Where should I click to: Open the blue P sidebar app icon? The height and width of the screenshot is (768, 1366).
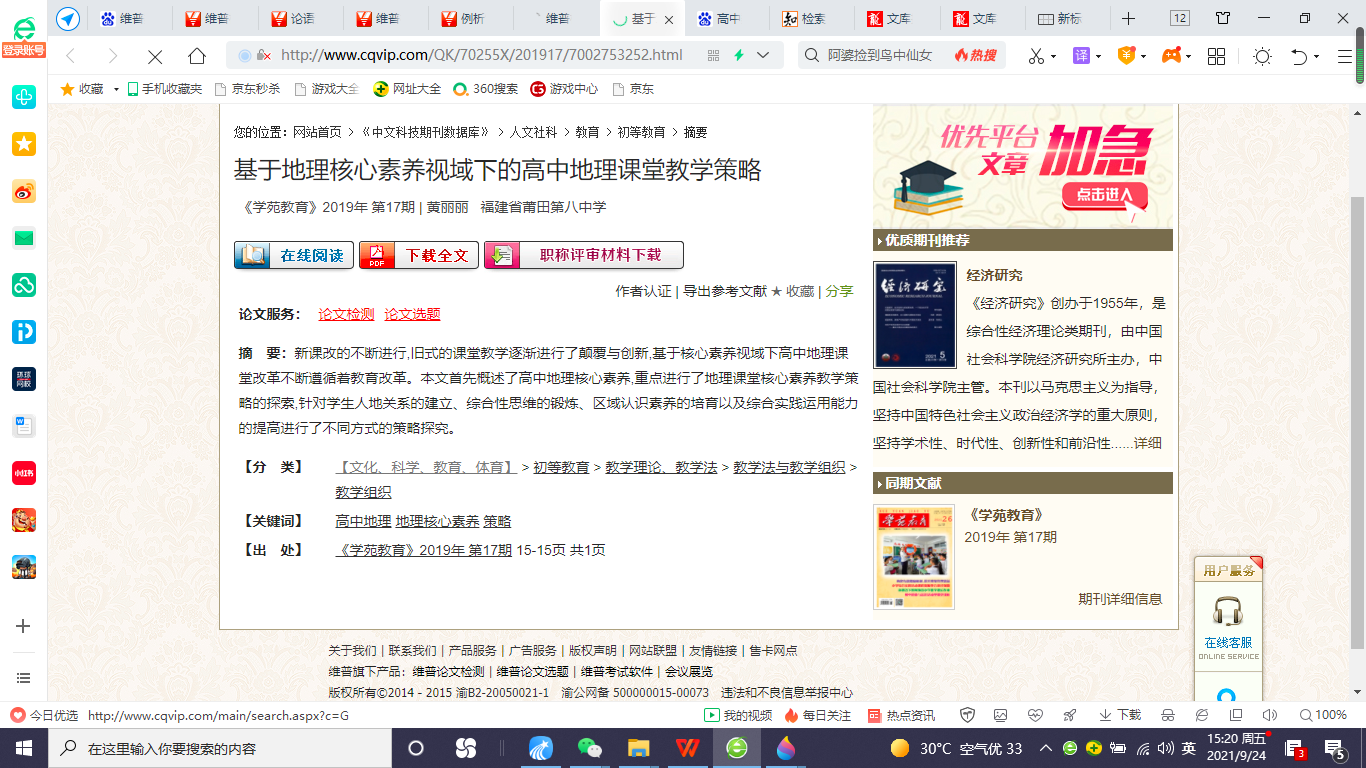pos(24,332)
